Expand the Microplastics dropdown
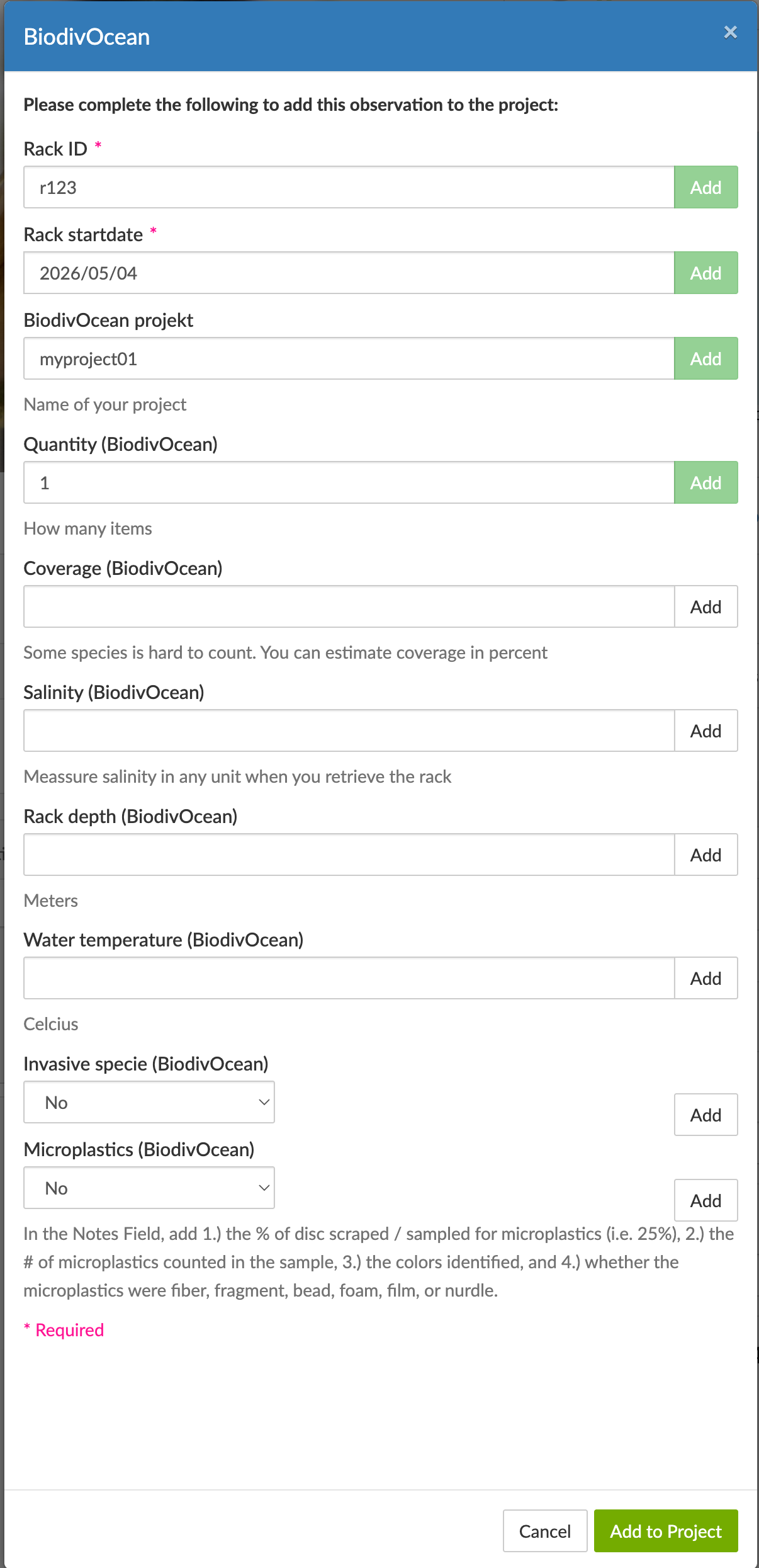The width and height of the screenshot is (759, 1568). click(149, 1188)
